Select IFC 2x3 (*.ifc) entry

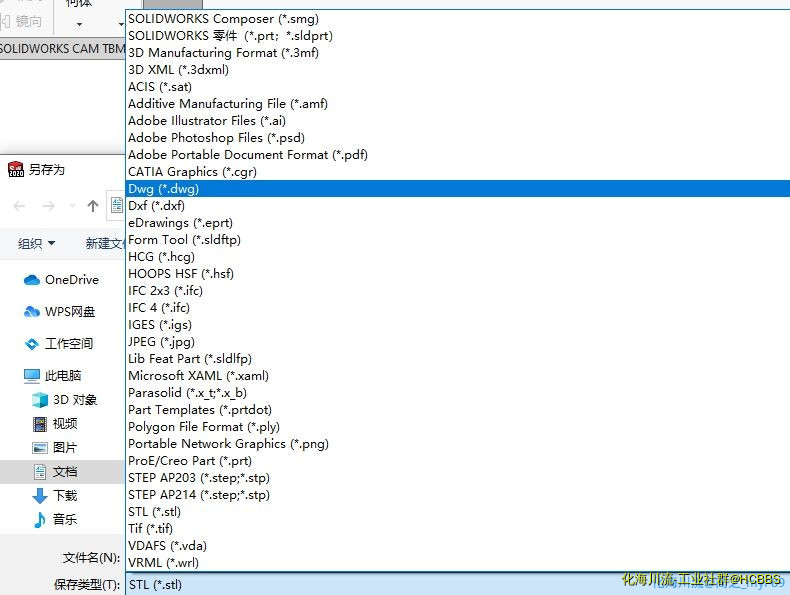click(457, 291)
